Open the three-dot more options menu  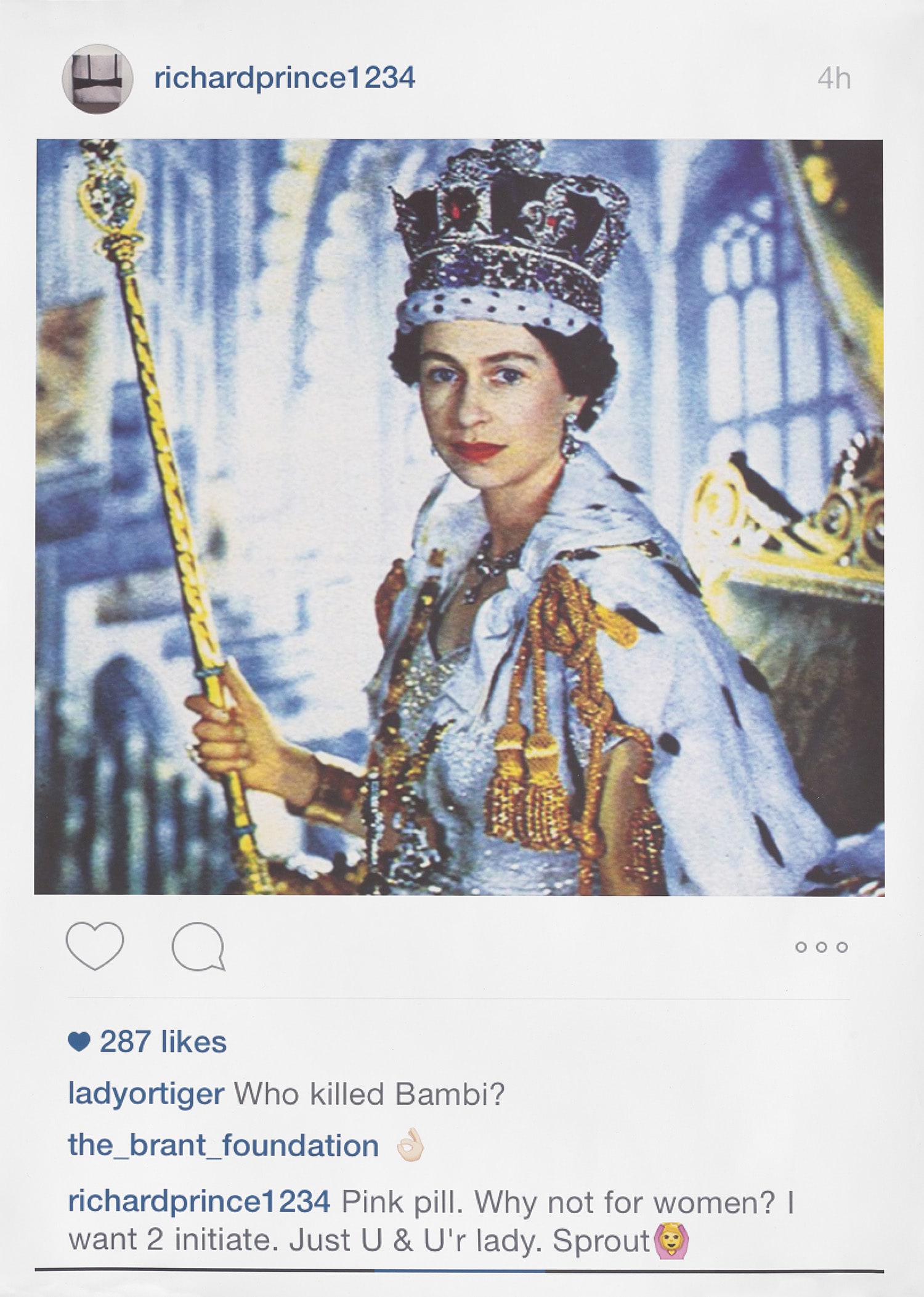822,947
